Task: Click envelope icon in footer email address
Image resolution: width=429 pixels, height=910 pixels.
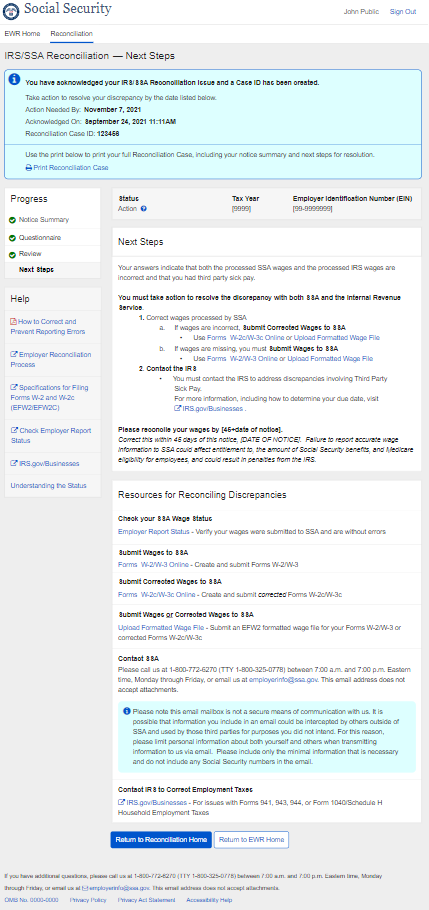Action: [84, 888]
